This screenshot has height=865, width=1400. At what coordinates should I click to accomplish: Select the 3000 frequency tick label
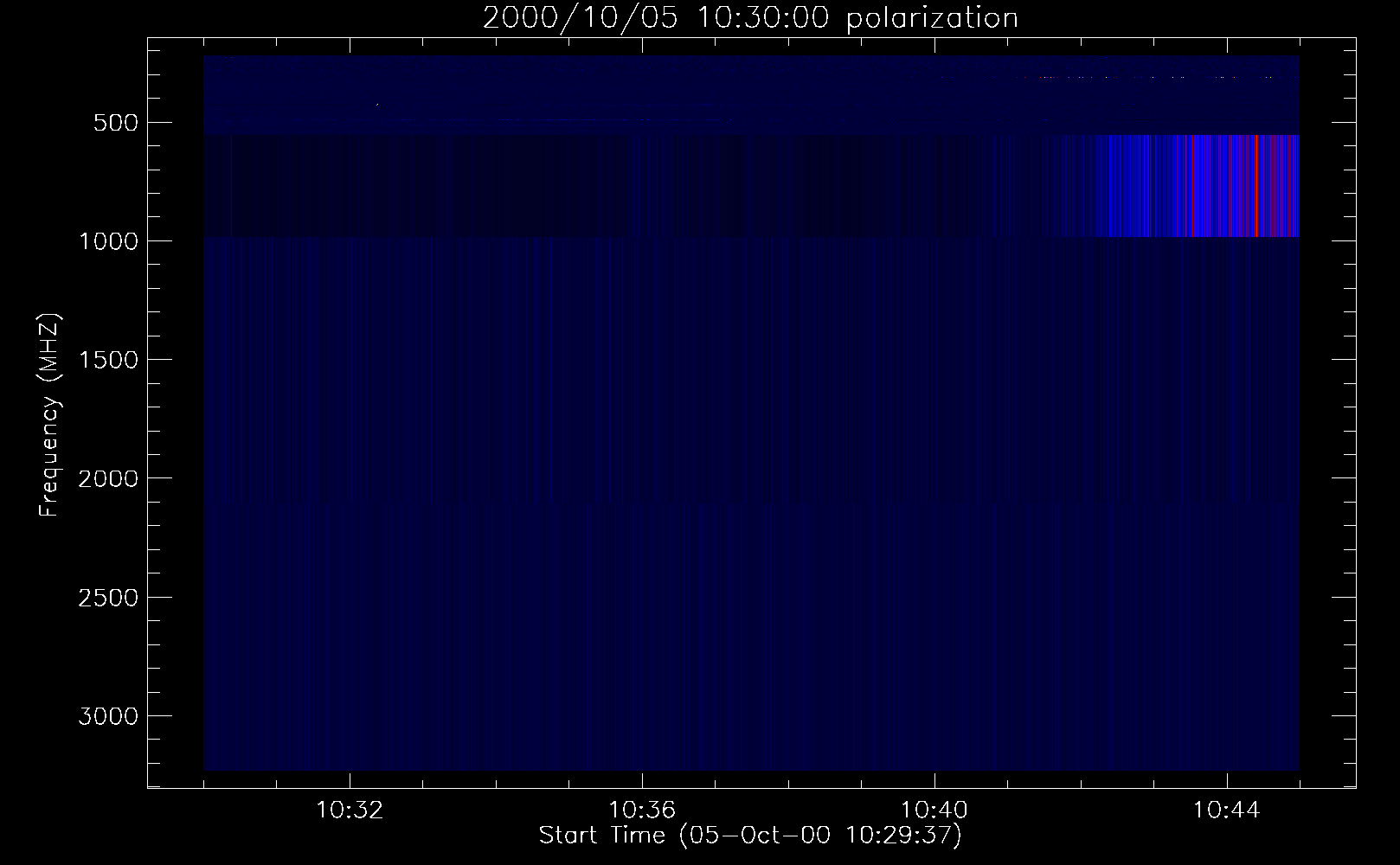[x=108, y=716]
